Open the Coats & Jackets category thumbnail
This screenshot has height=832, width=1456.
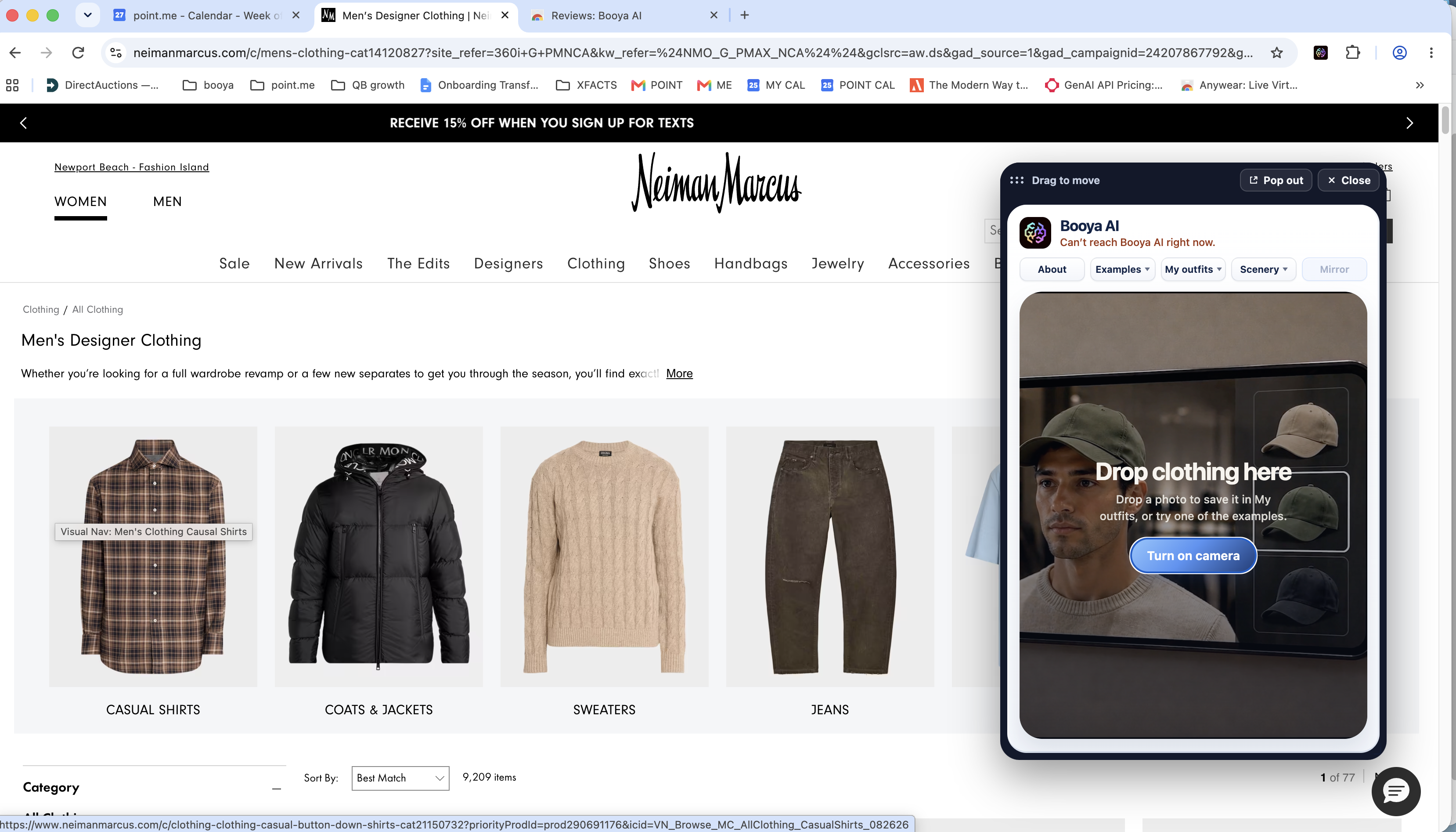(x=378, y=557)
